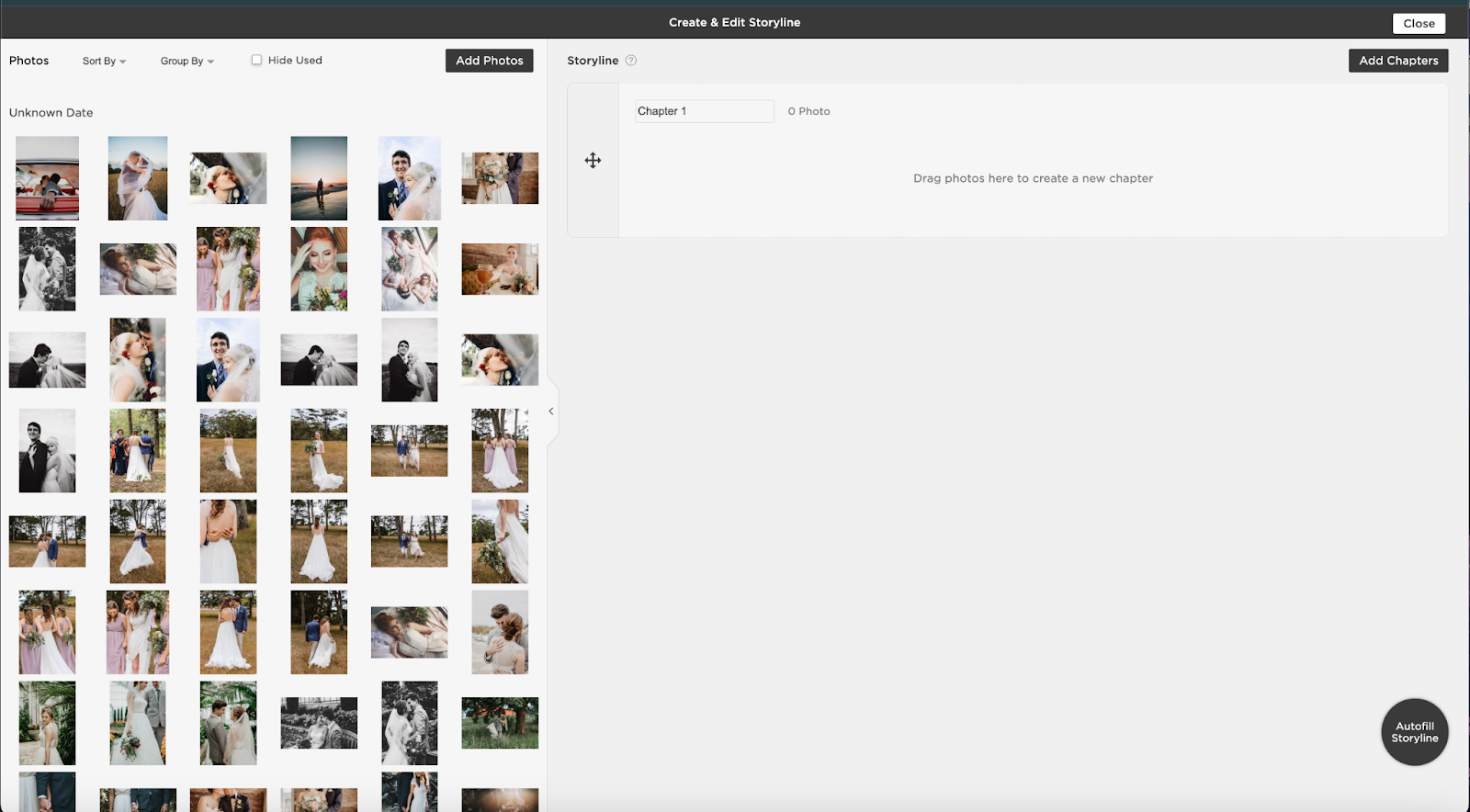Enable the Hide Used checkbox
1470x812 pixels.
(256, 60)
